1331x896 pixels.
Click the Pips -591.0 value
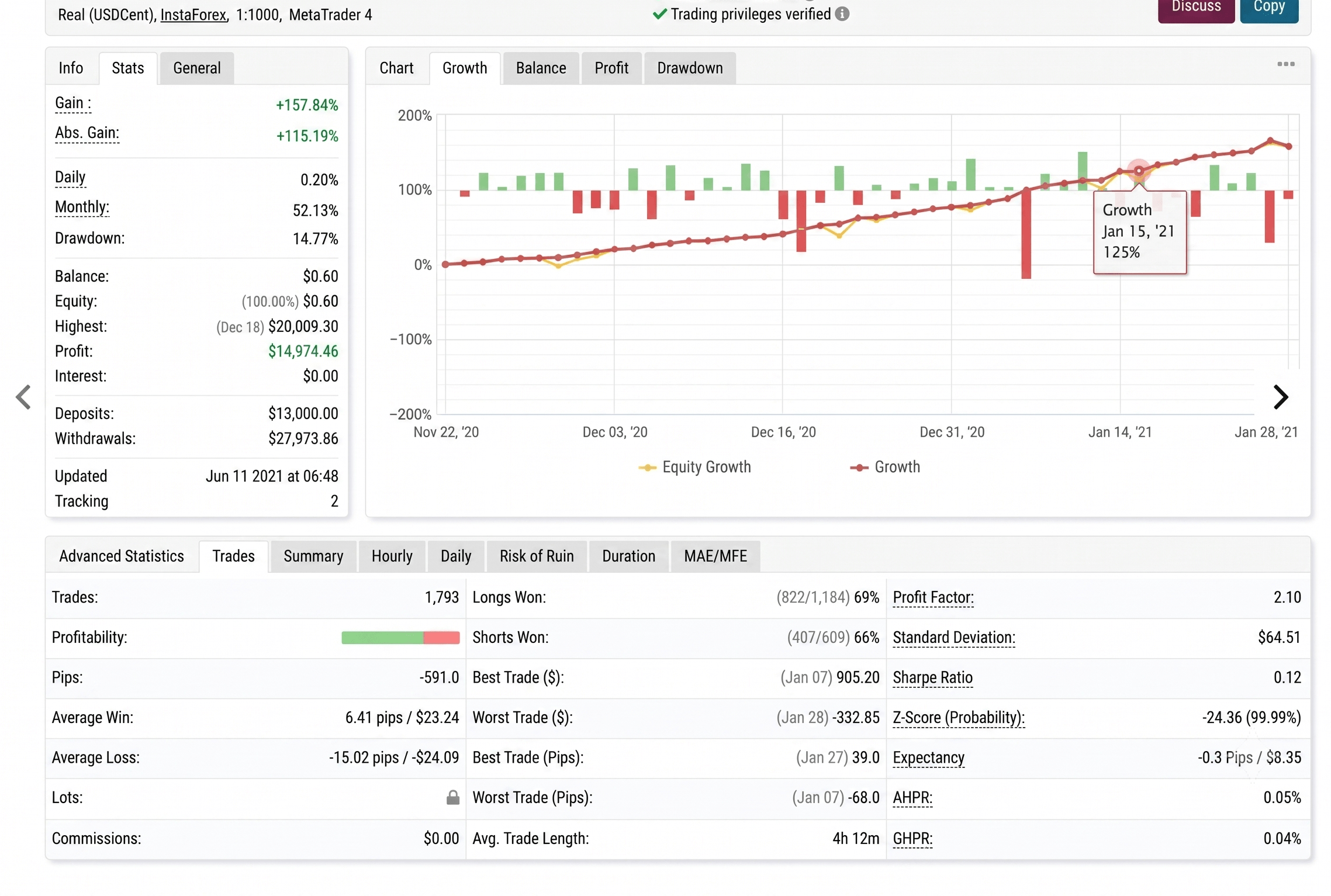439,678
